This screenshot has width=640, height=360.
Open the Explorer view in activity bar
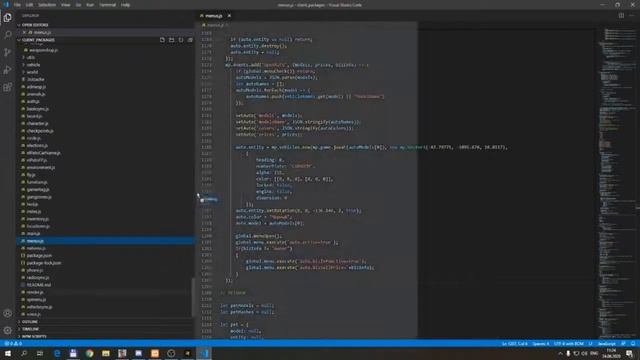[x=7, y=18]
